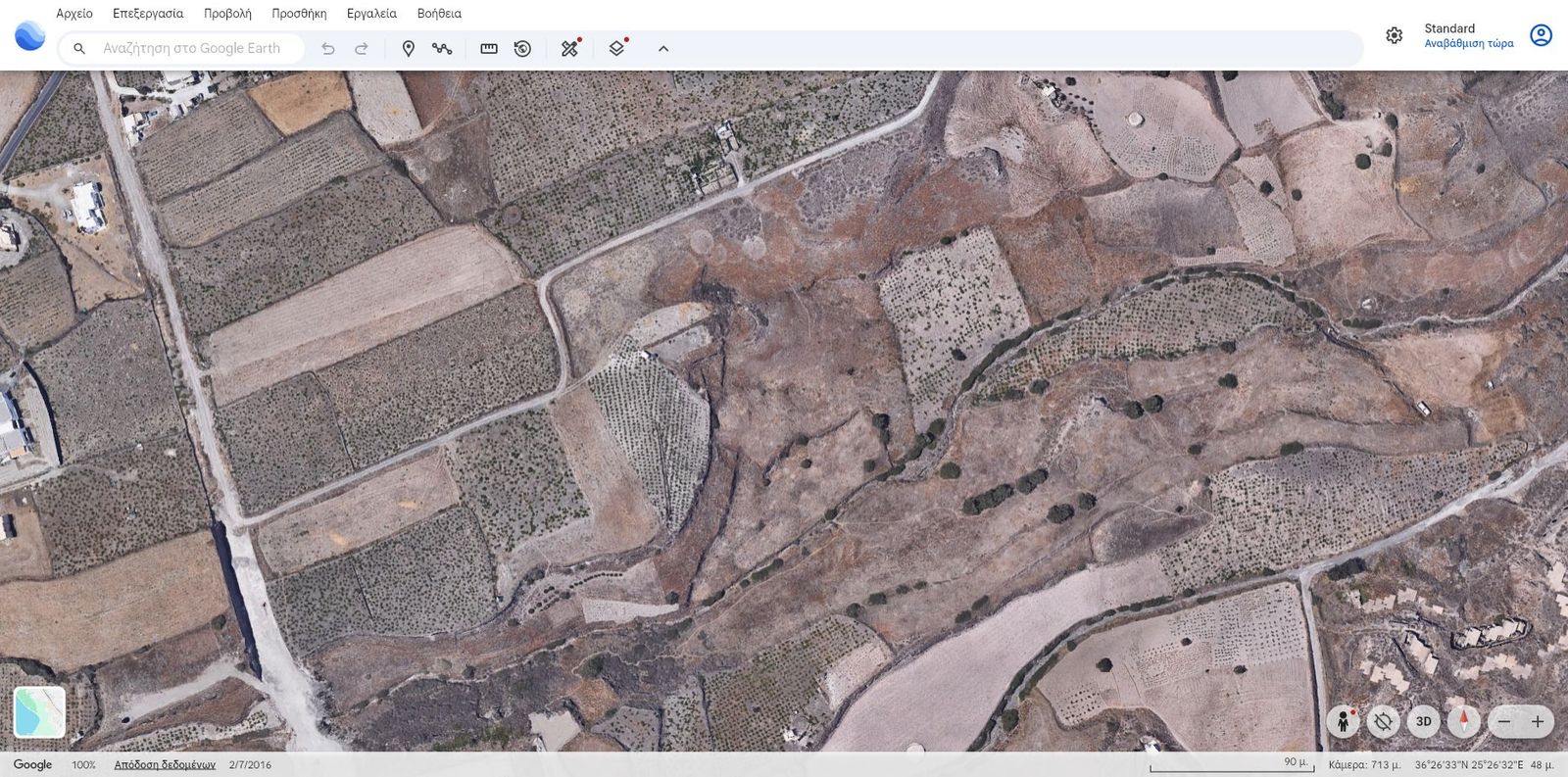The height and width of the screenshot is (777, 1568).
Task: Click the undo arrow icon
Action: [x=328, y=48]
